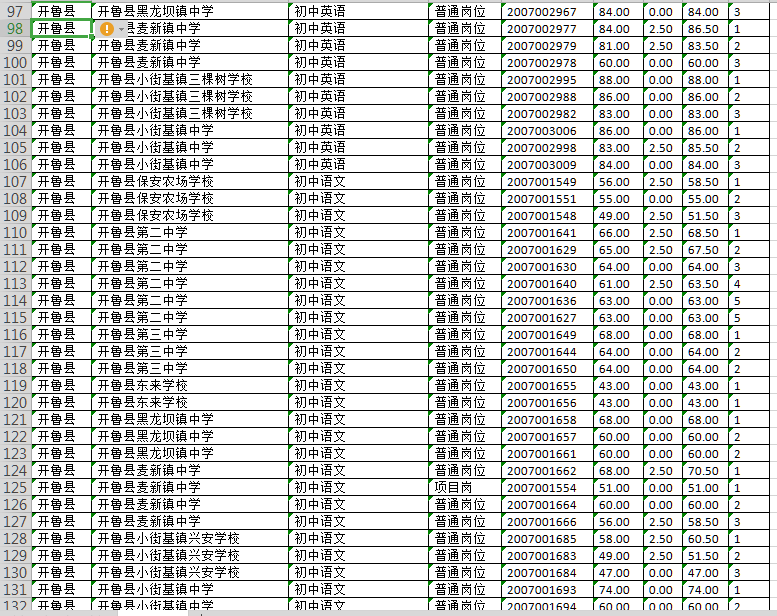
Task: Click the rank cell 4 in row 113
Action: point(738,284)
